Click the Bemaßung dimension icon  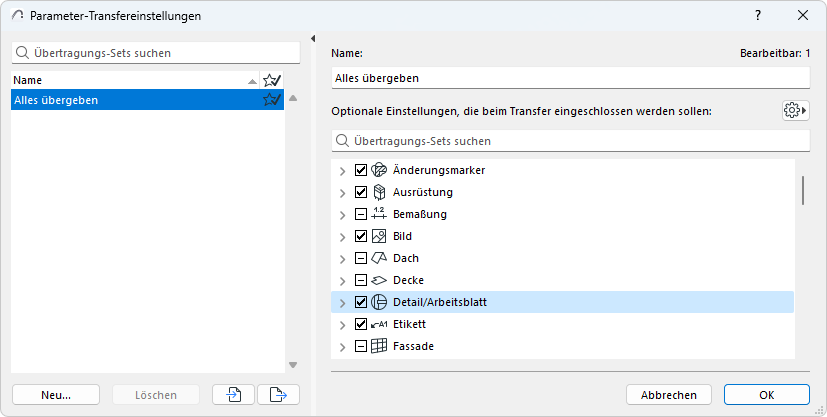379,214
